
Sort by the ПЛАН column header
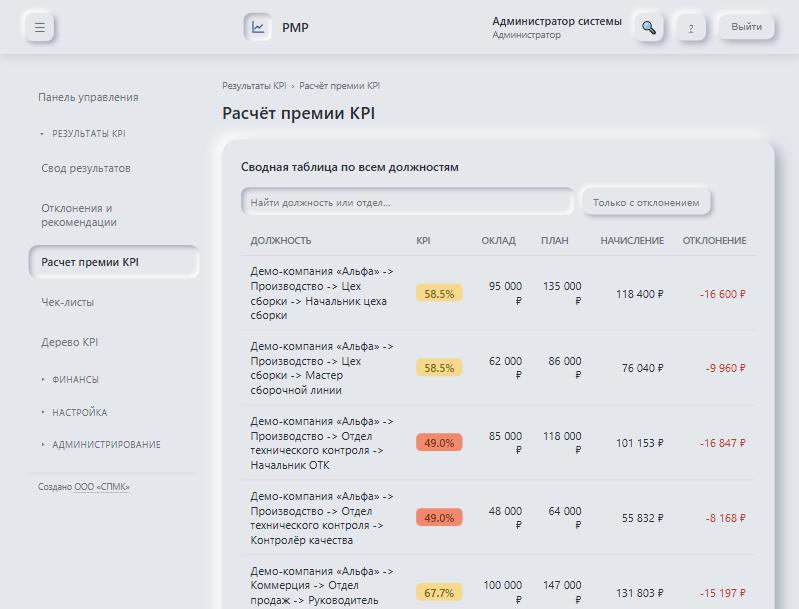pyautogui.click(x=554, y=241)
